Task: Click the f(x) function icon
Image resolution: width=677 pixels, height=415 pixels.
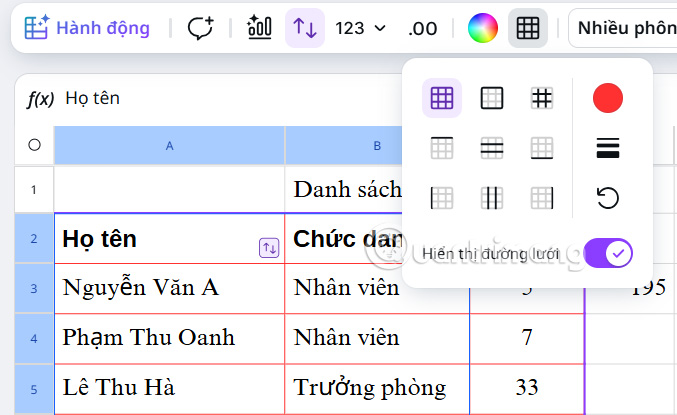Action: (40, 99)
